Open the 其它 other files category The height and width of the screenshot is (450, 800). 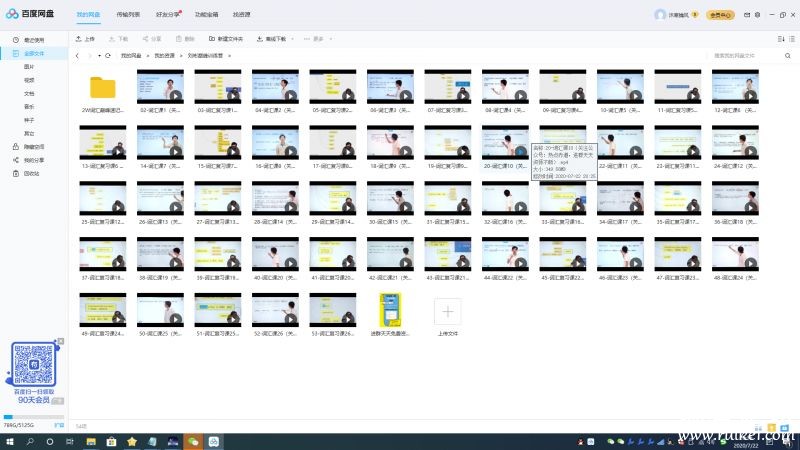29,133
